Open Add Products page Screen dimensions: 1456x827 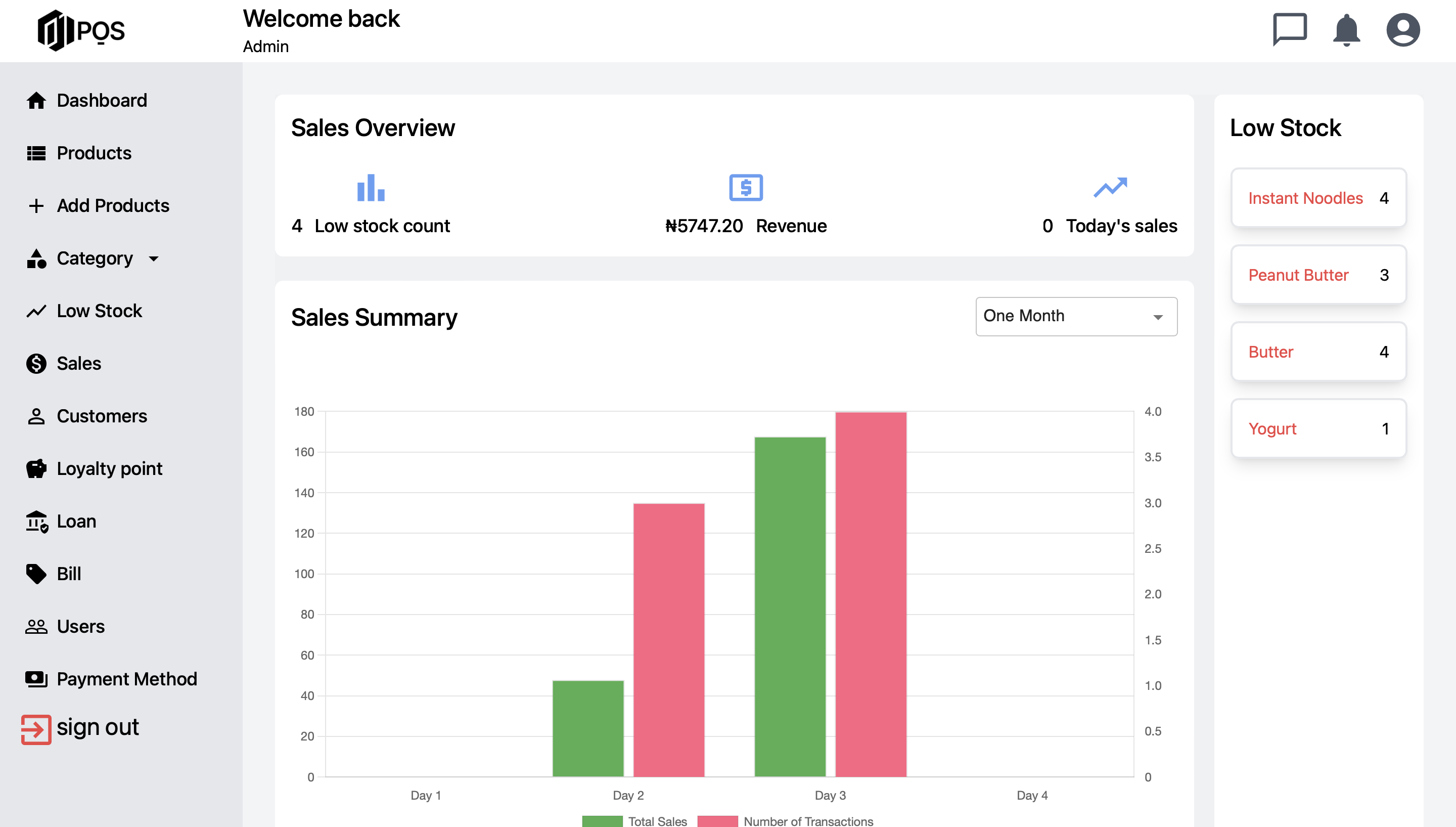click(x=113, y=206)
